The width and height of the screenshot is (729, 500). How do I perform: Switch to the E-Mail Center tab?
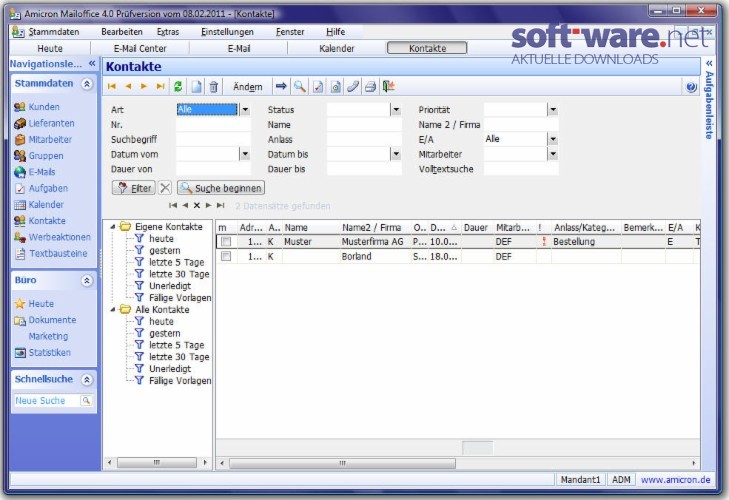pyautogui.click(x=140, y=48)
